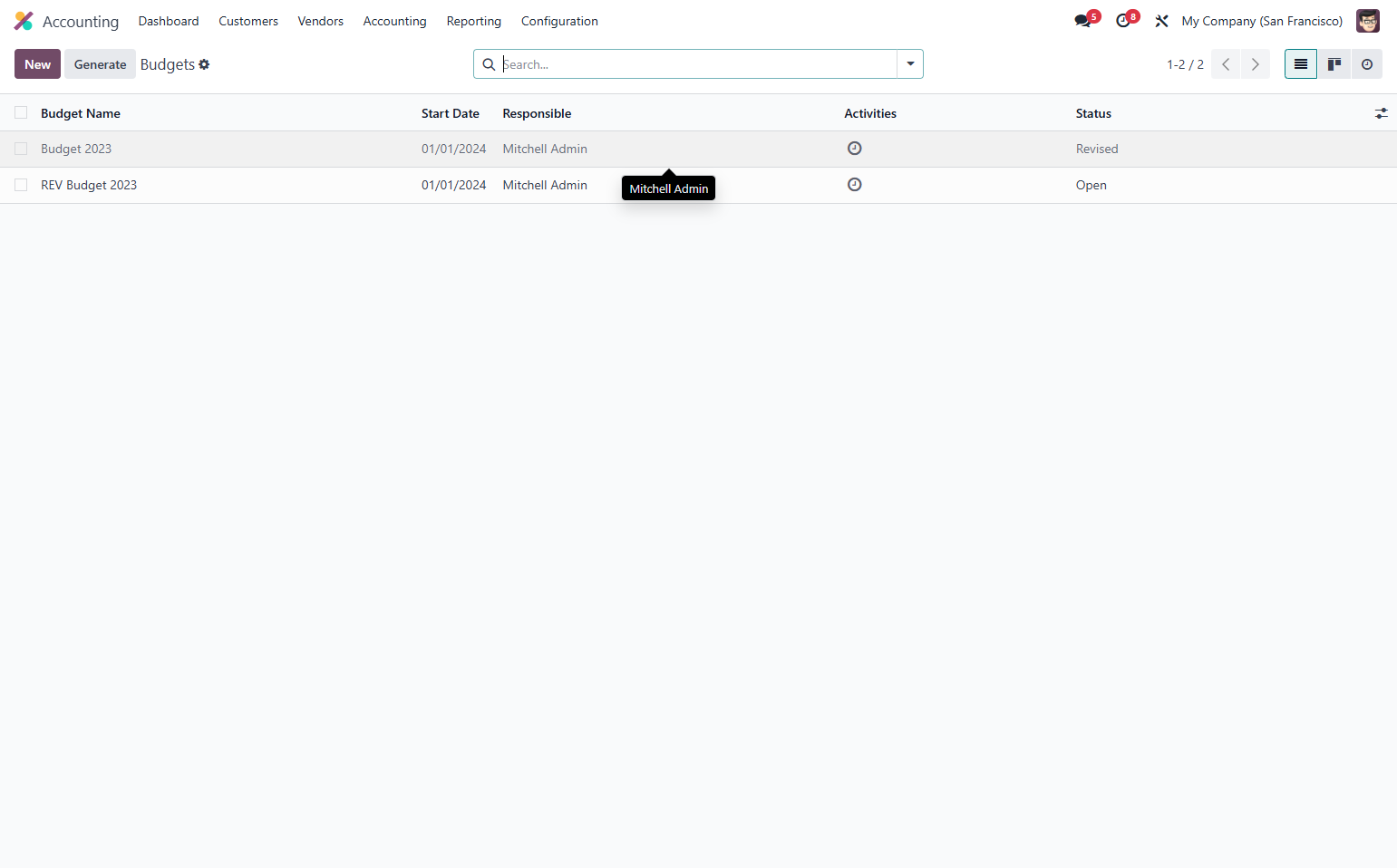This screenshot has height=868, width=1397.
Task: Tick the REV Budget 2023 row checkbox
Action: click(21, 185)
